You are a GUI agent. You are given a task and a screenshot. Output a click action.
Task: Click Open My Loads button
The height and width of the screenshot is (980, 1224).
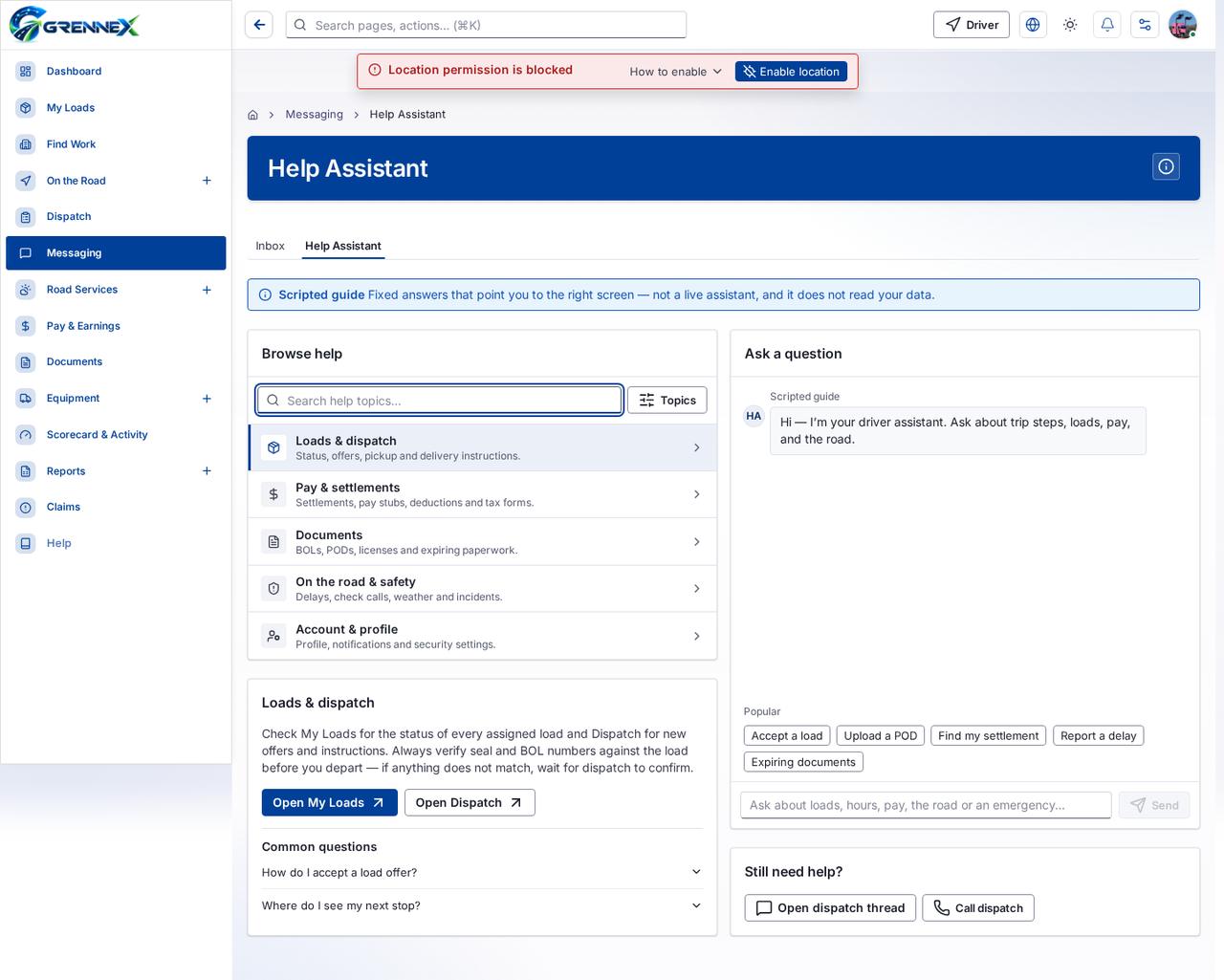point(329,802)
